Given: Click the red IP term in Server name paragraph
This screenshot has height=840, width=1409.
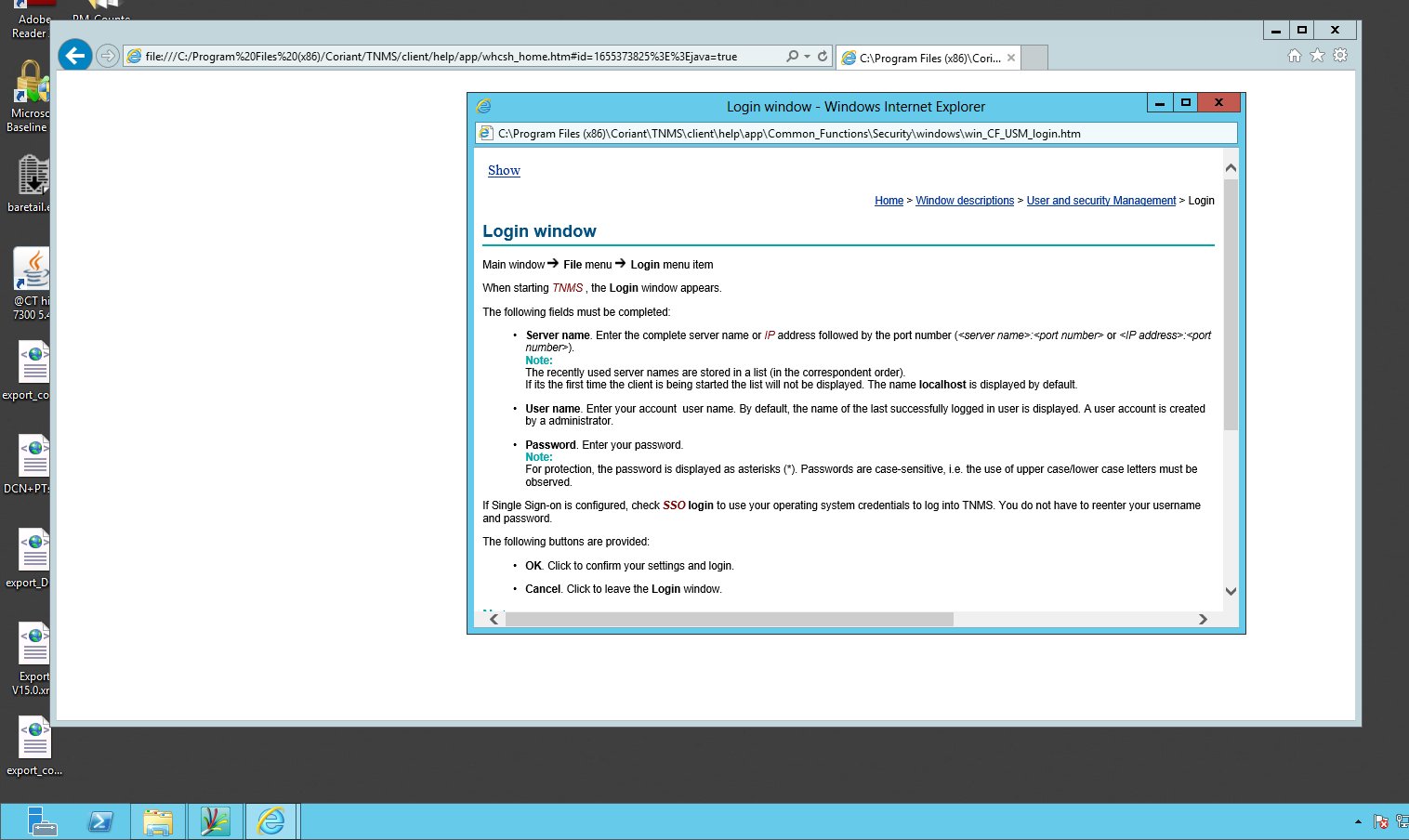Looking at the screenshot, I should [x=770, y=335].
